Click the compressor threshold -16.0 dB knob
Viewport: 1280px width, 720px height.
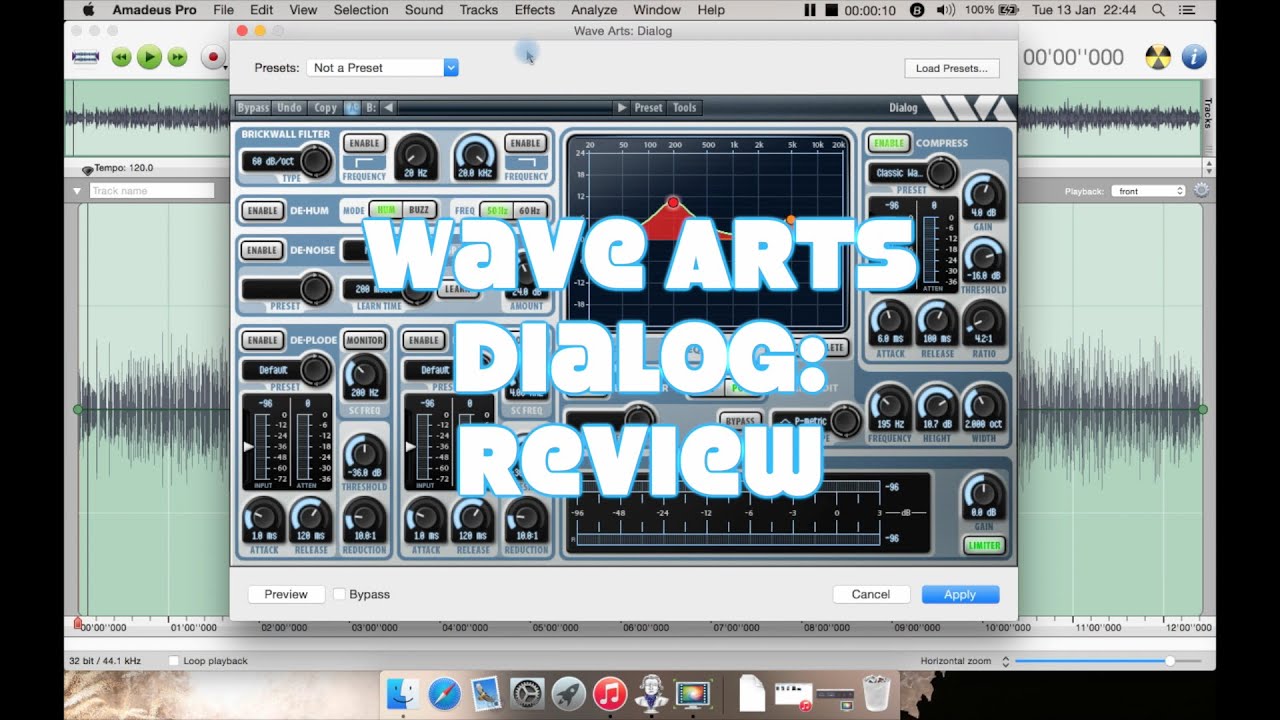pos(983,260)
